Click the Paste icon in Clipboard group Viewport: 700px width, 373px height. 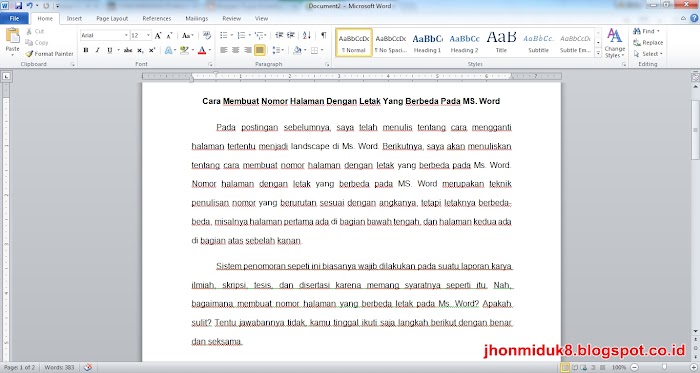[x=12, y=36]
